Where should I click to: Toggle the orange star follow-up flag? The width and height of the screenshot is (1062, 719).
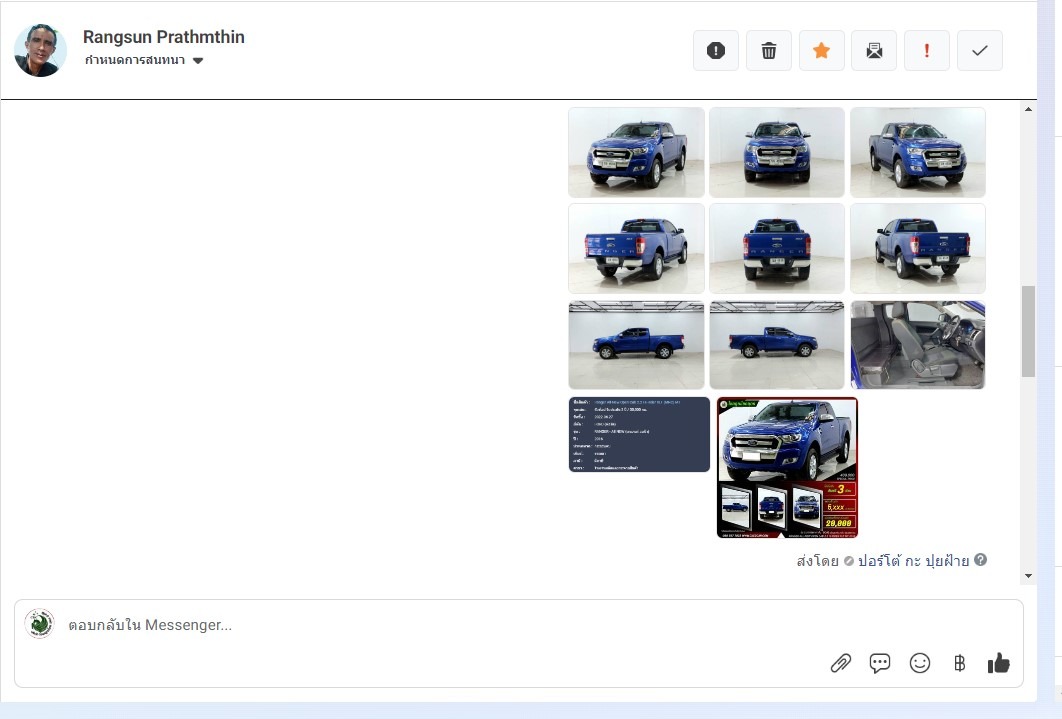(821, 51)
